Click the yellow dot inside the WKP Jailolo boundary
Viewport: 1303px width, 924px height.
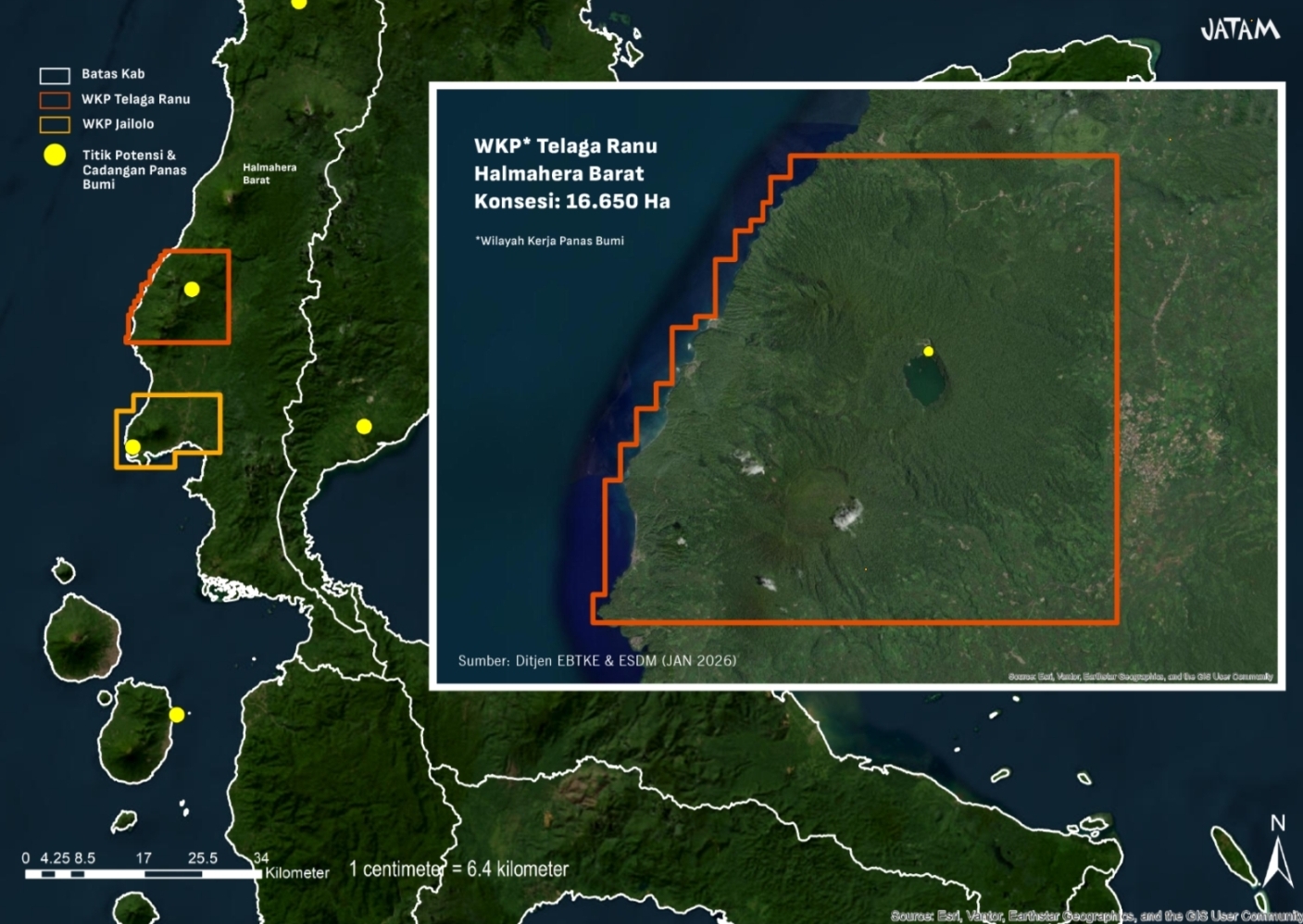point(132,447)
